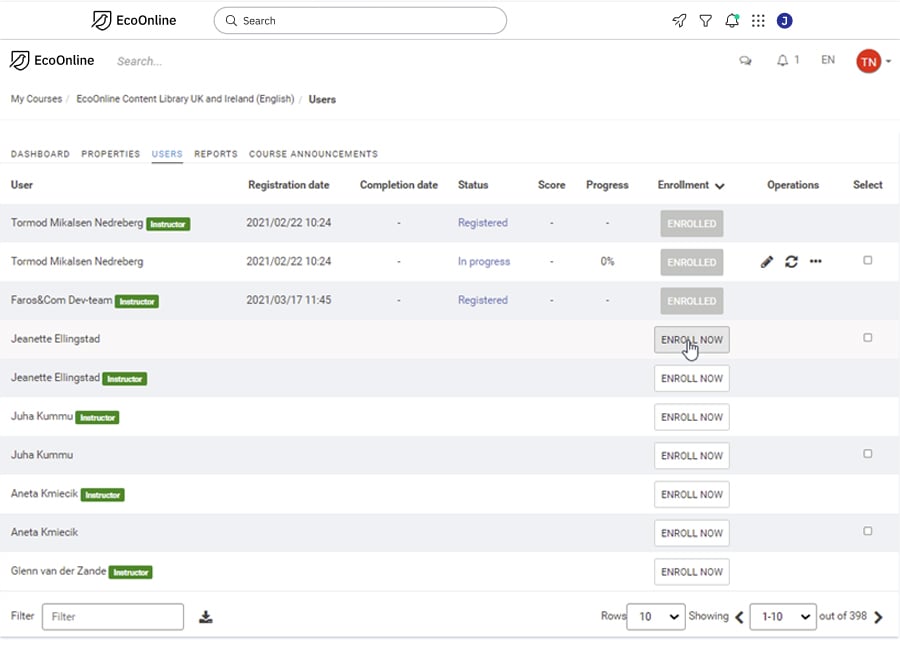Tick the checkbox for Juha Kummu

(867, 454)
